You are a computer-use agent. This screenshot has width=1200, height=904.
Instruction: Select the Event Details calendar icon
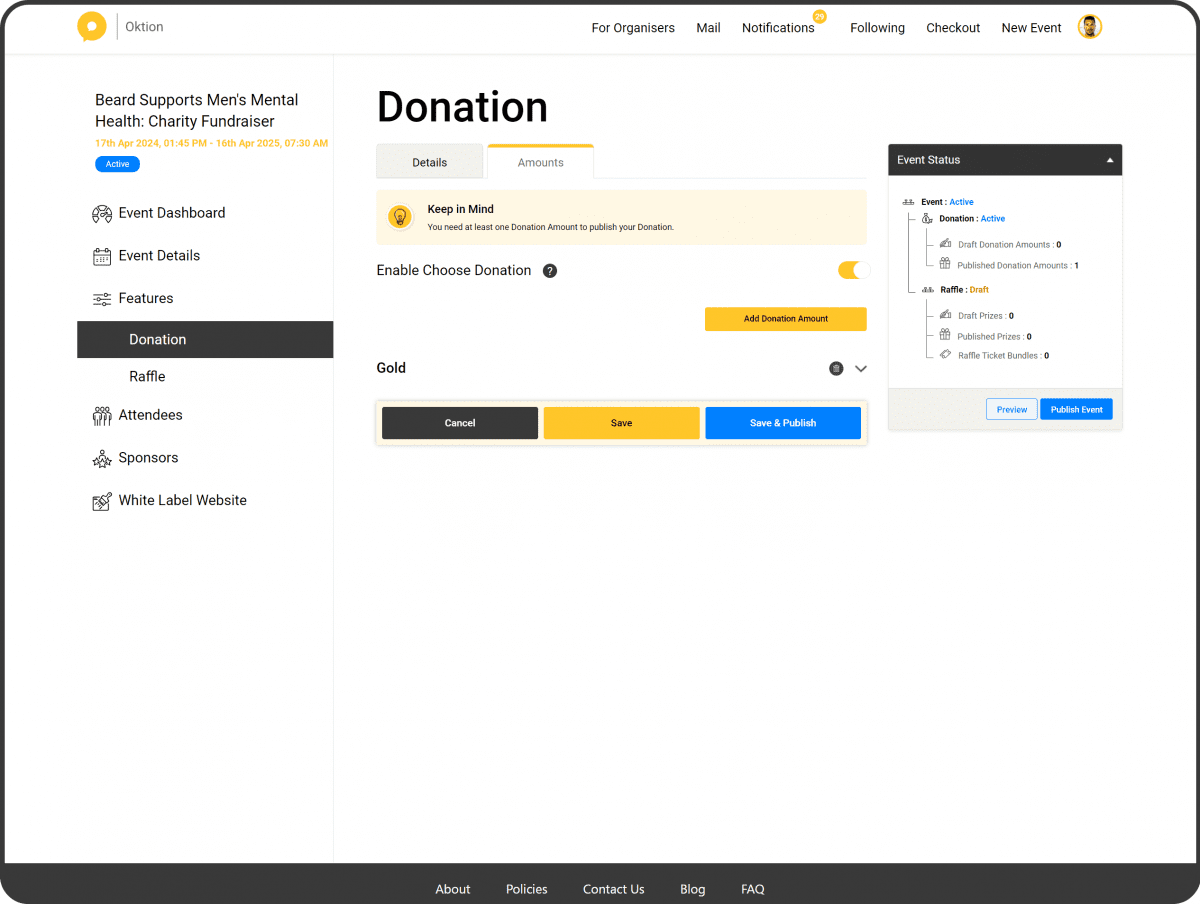tap(101, 256)
